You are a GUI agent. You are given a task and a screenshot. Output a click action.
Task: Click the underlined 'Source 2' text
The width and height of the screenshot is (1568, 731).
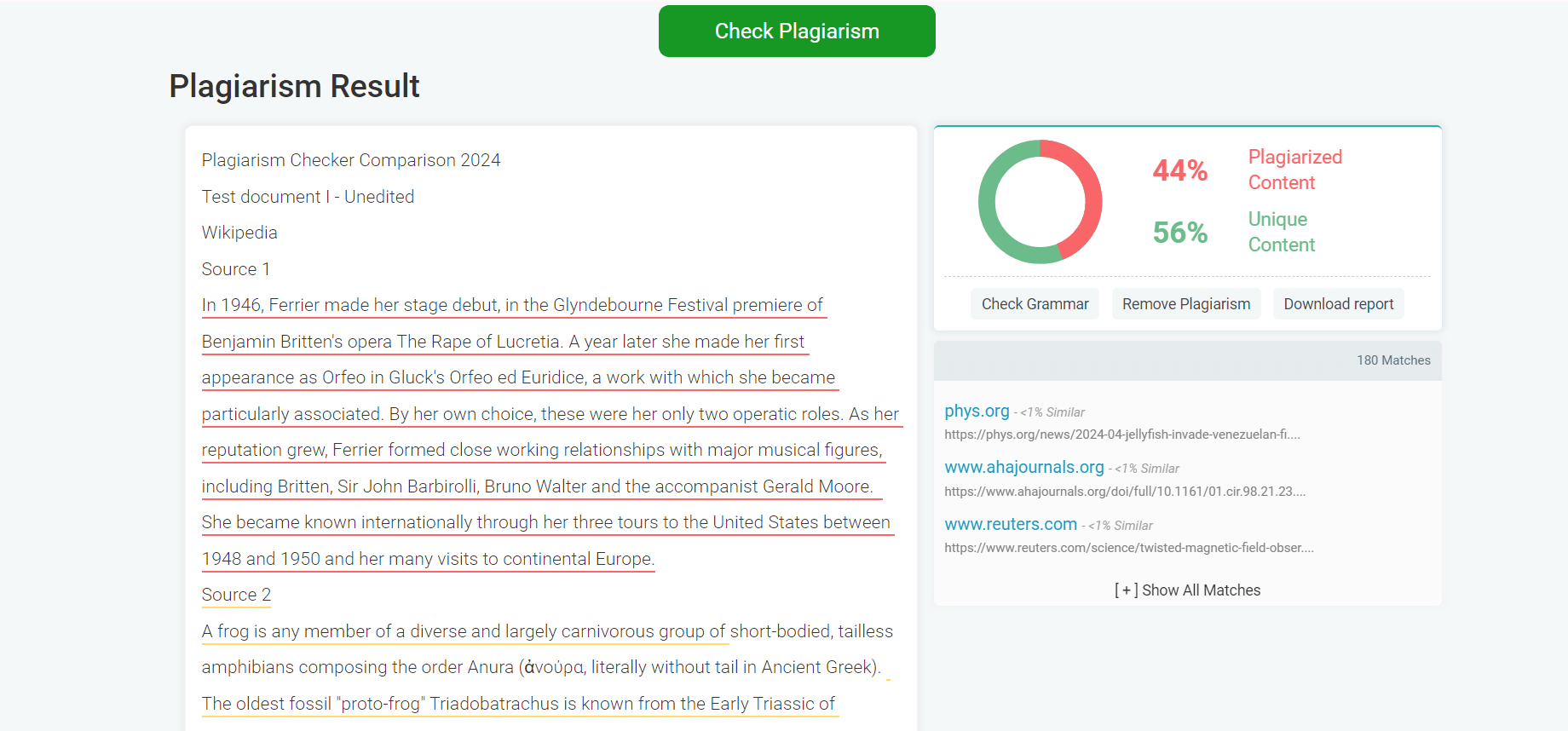pos(236,595)
